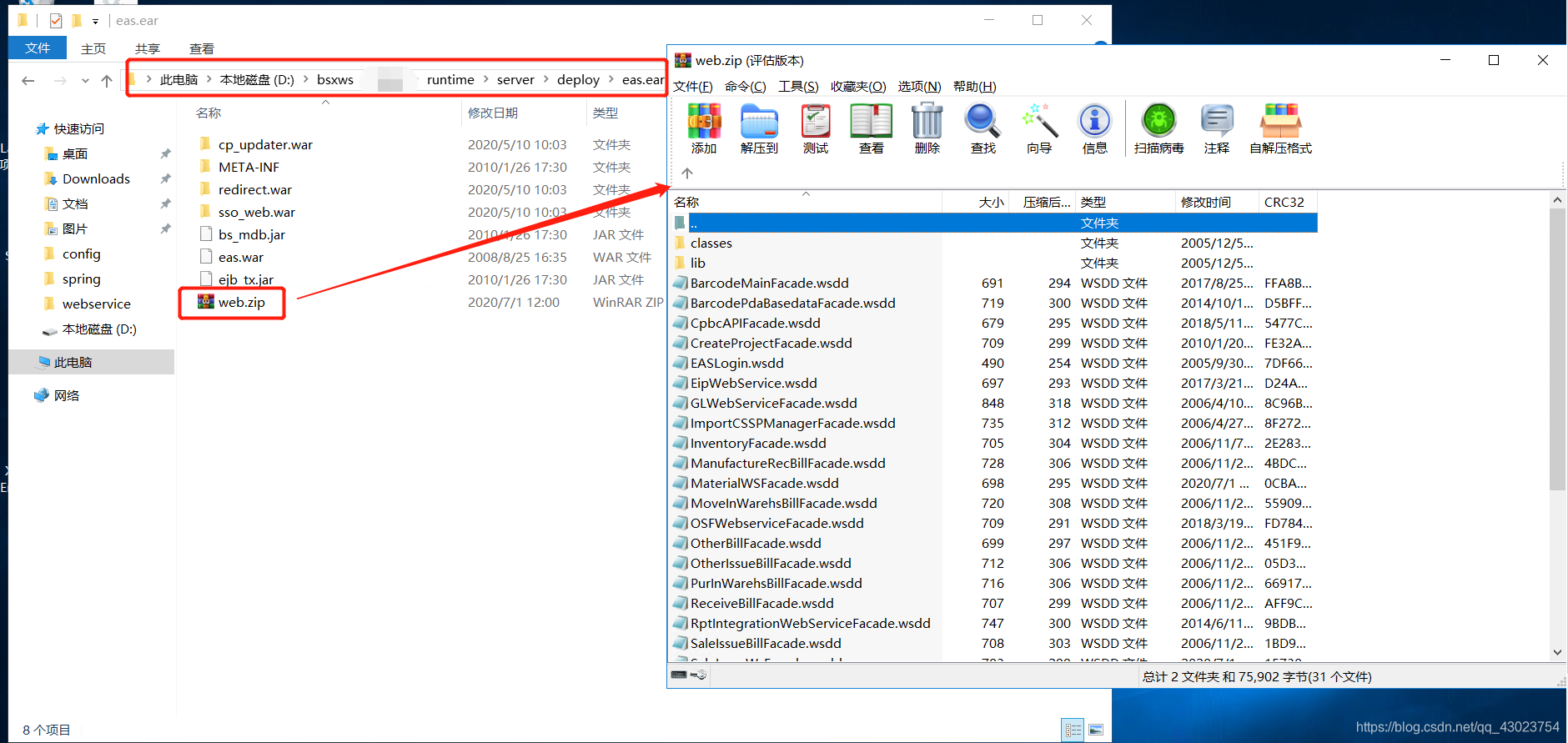Click the Add (添加) toolbar icon in WinRAR

pyautogui.click(x=704, y=128)
